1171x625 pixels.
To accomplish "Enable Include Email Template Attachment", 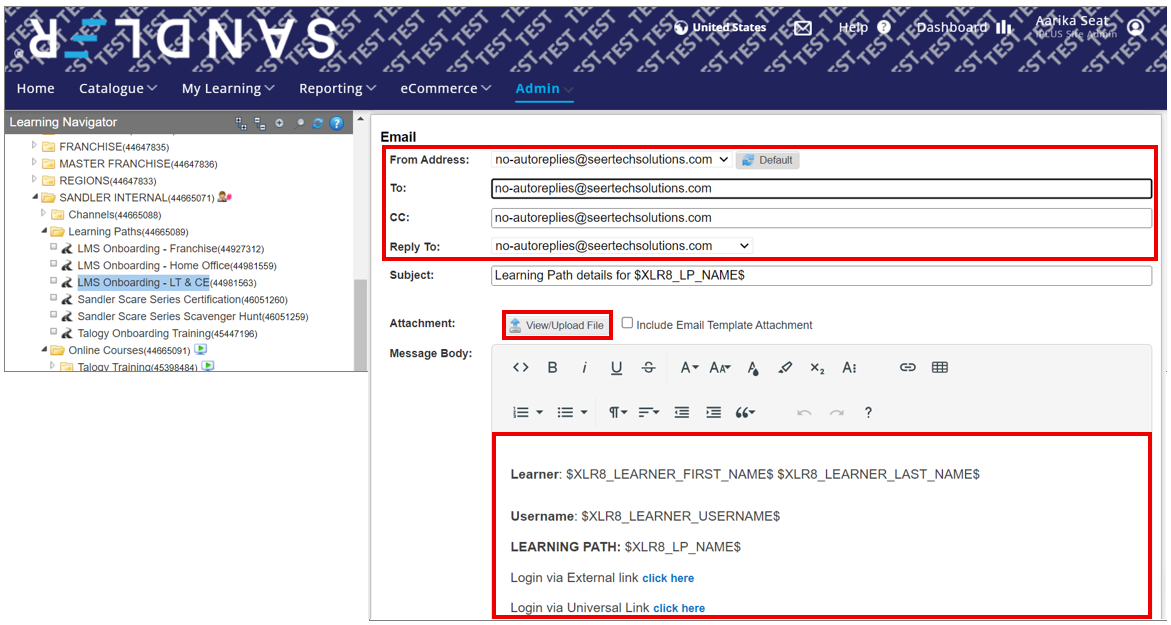I will 627,323.
